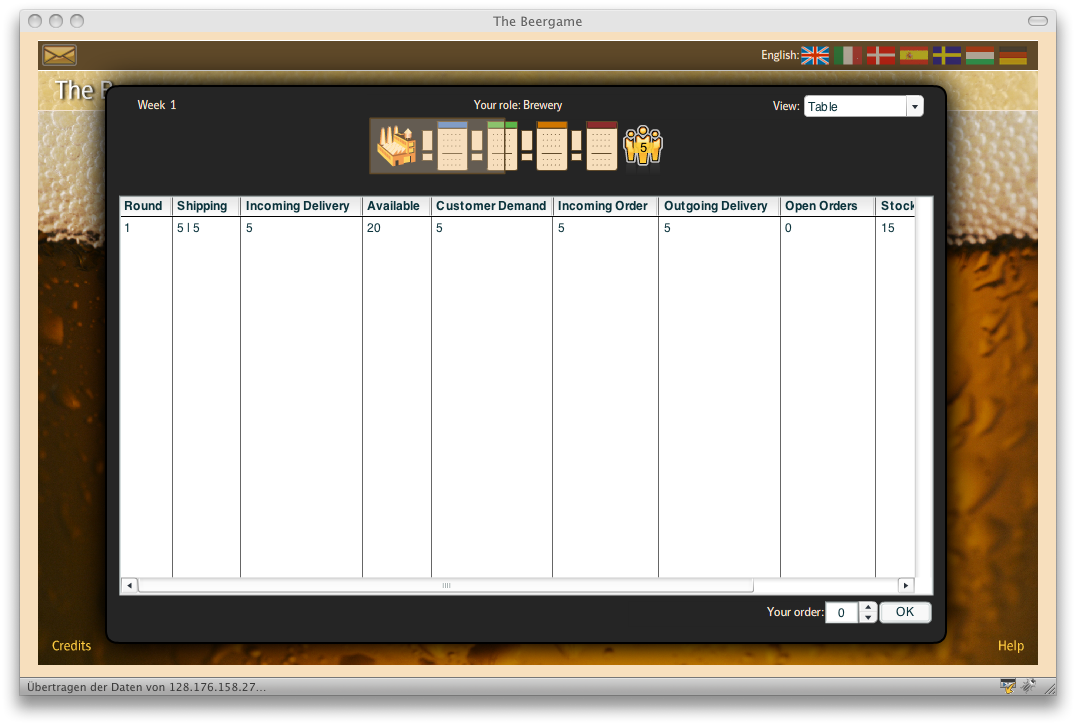The width and height of the screenshot is (1076, 725).
Task: Click the Available column header
Action: click(x=396, y=206)
